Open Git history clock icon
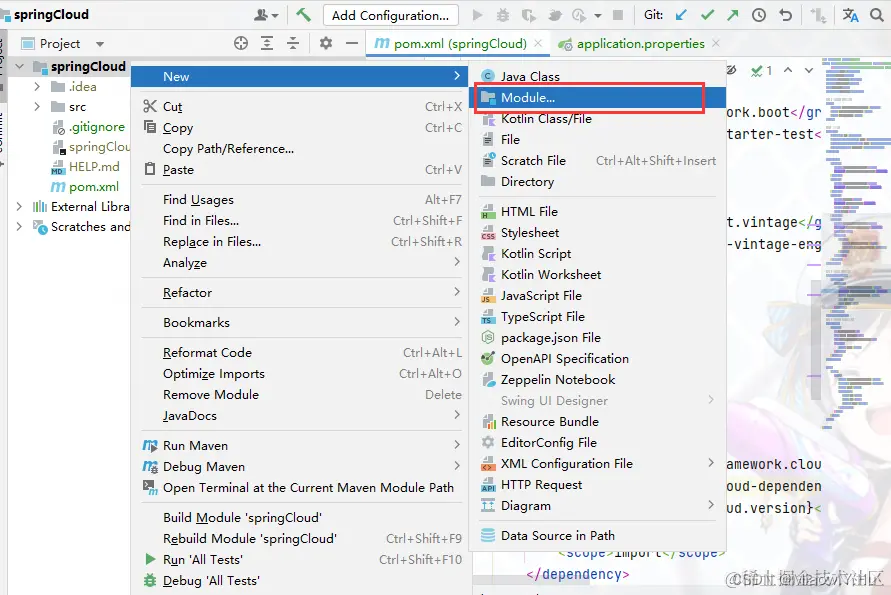Viewport: 891px width, 595px height. click(x=759, y=15)
